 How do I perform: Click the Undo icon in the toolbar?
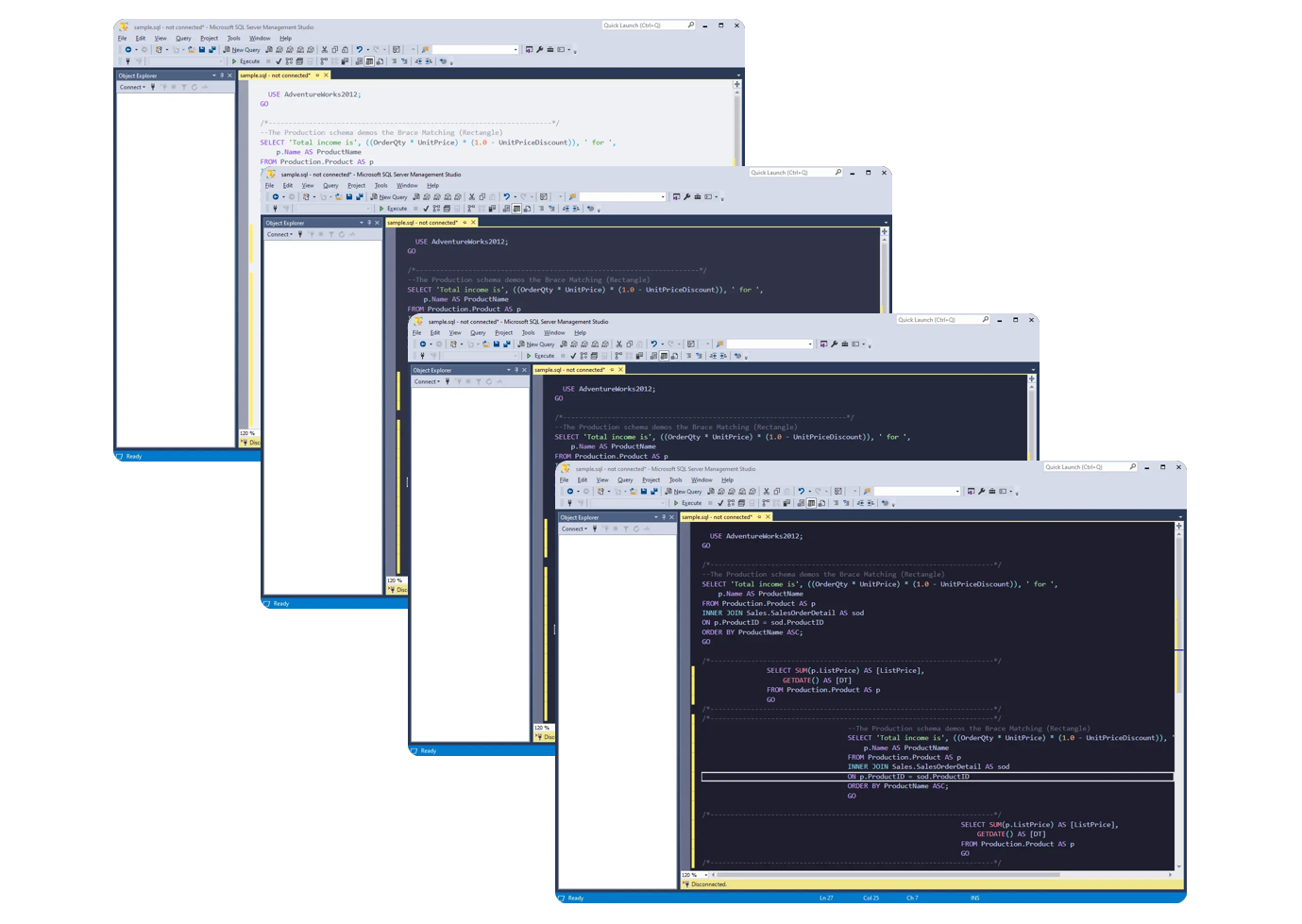click(801, 492)
